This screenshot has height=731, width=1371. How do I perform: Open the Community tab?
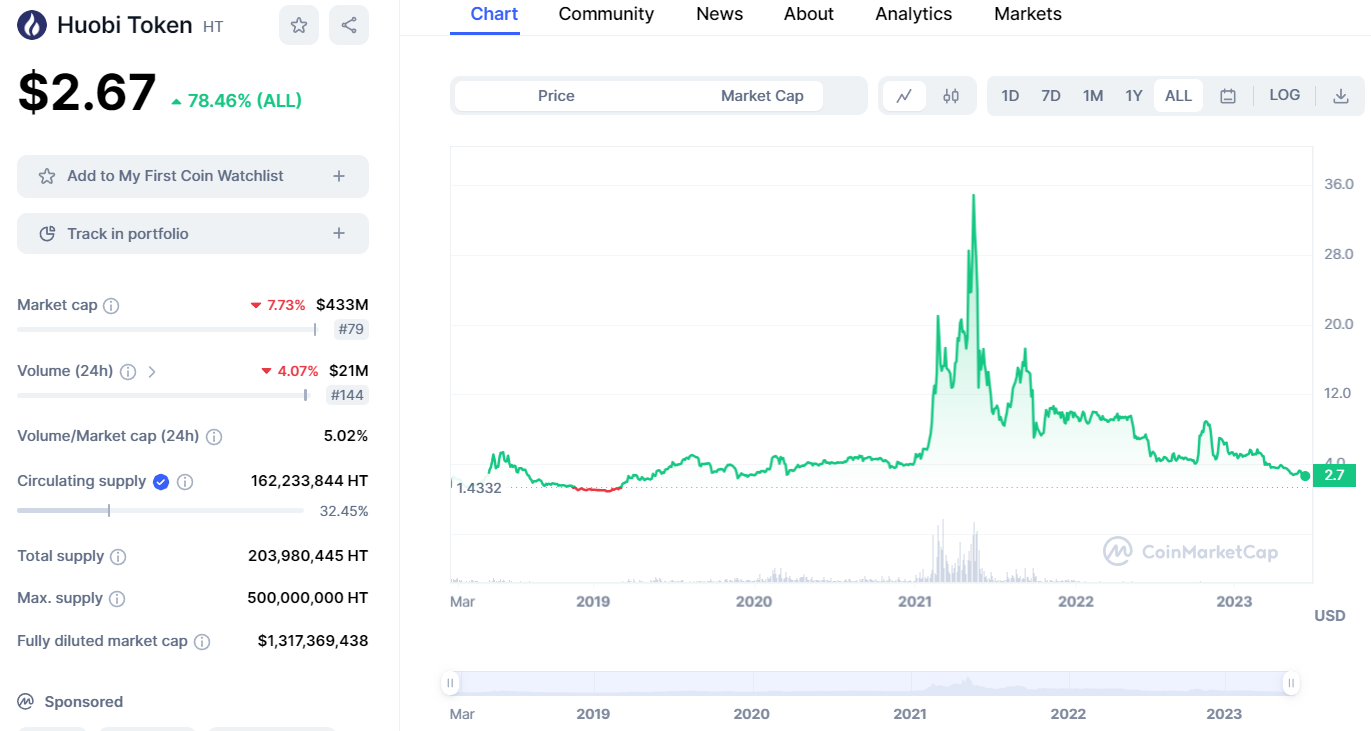coord(606,14)
